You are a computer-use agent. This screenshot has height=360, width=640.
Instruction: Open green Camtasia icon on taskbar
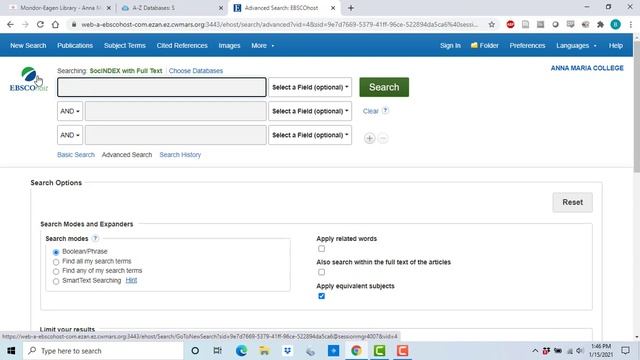379,351
